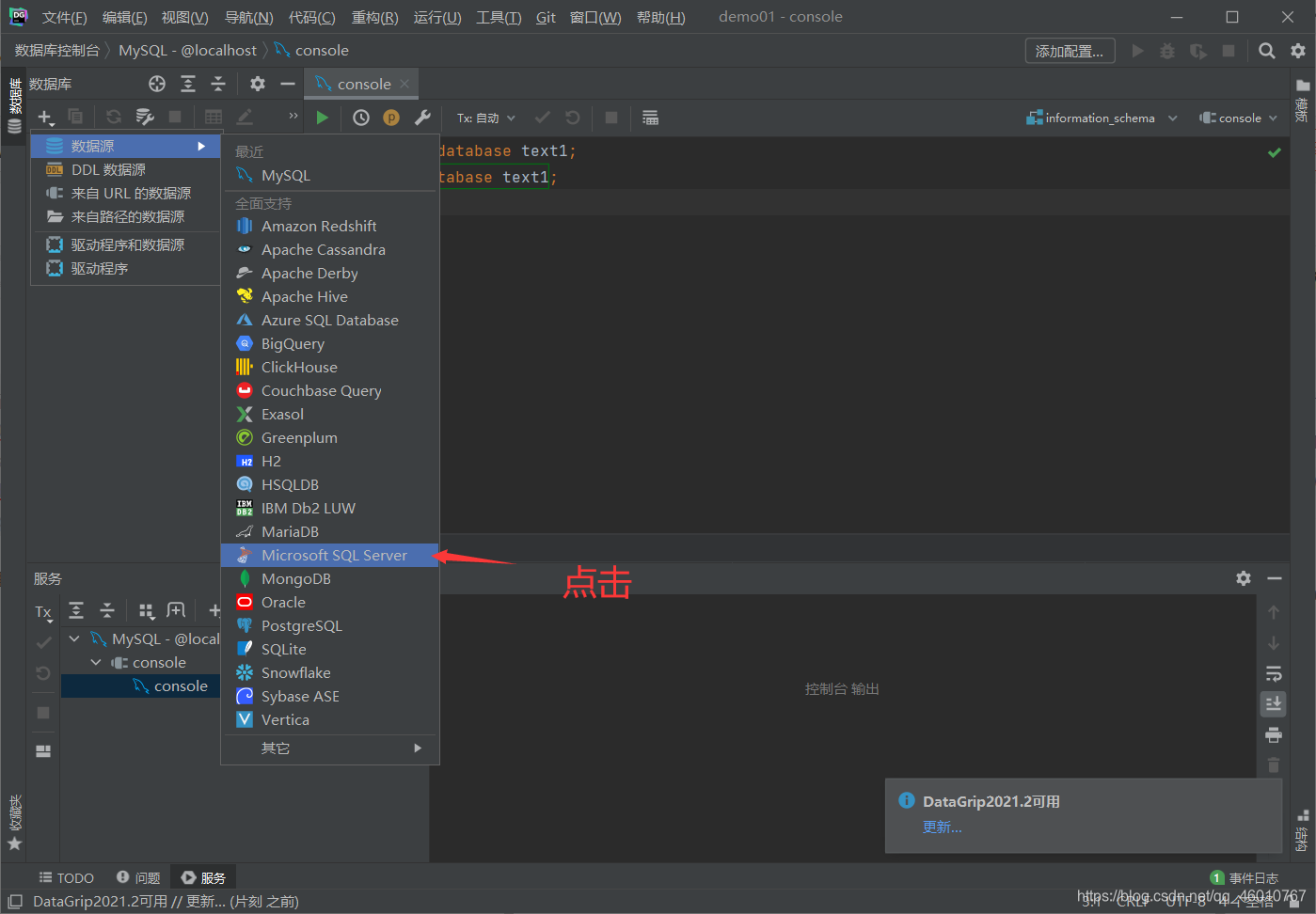Screen dimensions: 1316x914
Task: Click the more toolbar items chevron
Action: click(293, 116)
